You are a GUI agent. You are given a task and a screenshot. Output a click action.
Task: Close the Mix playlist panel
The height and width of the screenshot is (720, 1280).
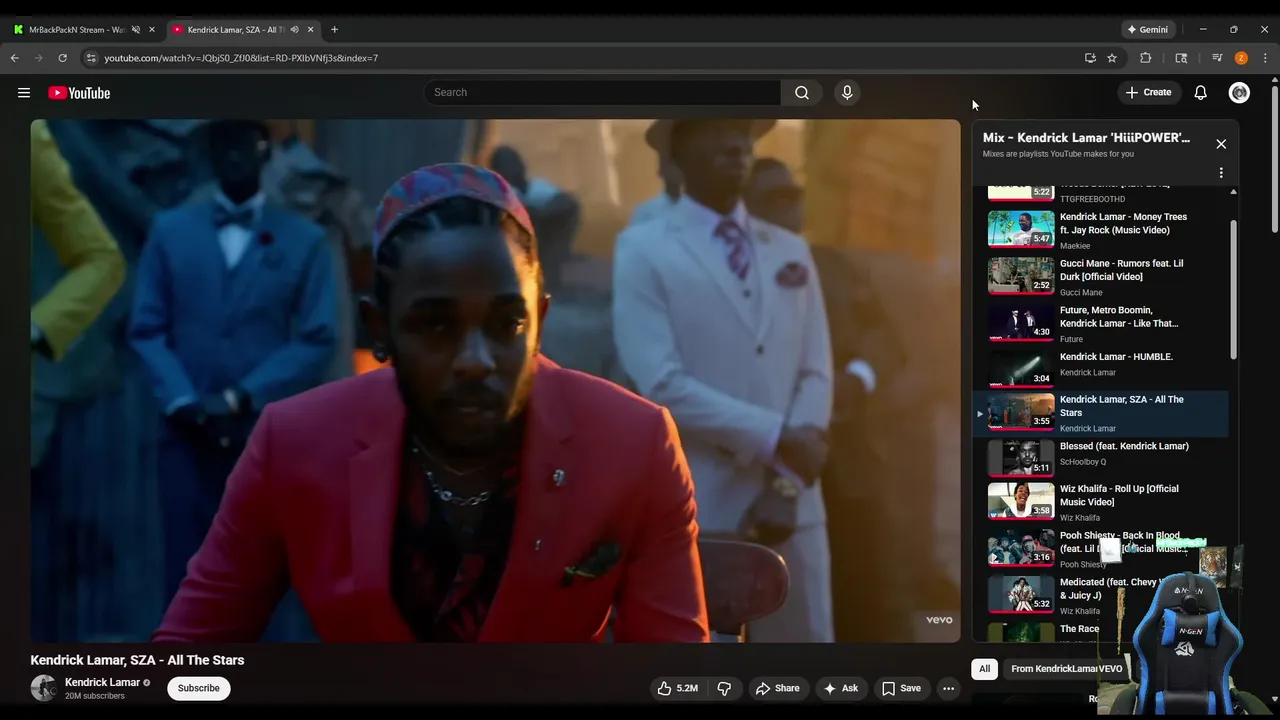click(1221, 144)
